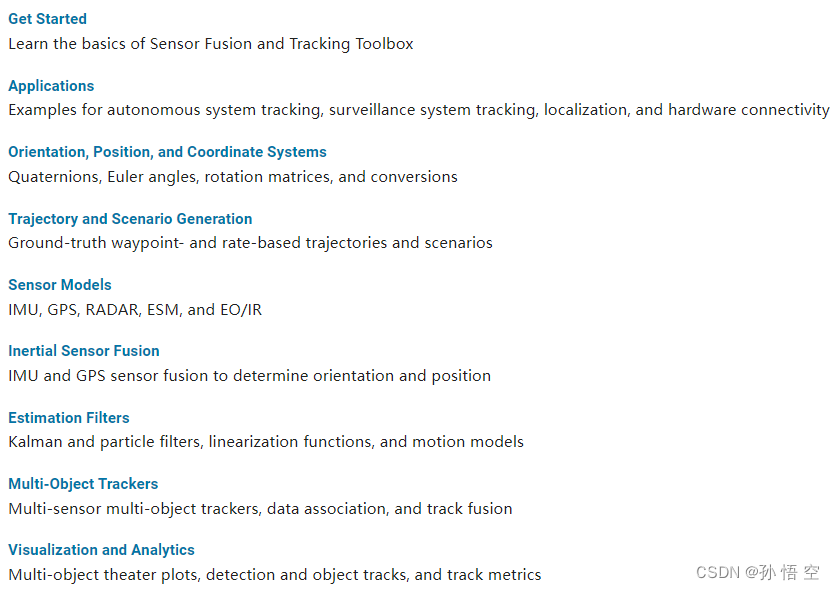This screenshot has height=590, width=835.
Task: Open the Get Started link
Action: (47, 19)
